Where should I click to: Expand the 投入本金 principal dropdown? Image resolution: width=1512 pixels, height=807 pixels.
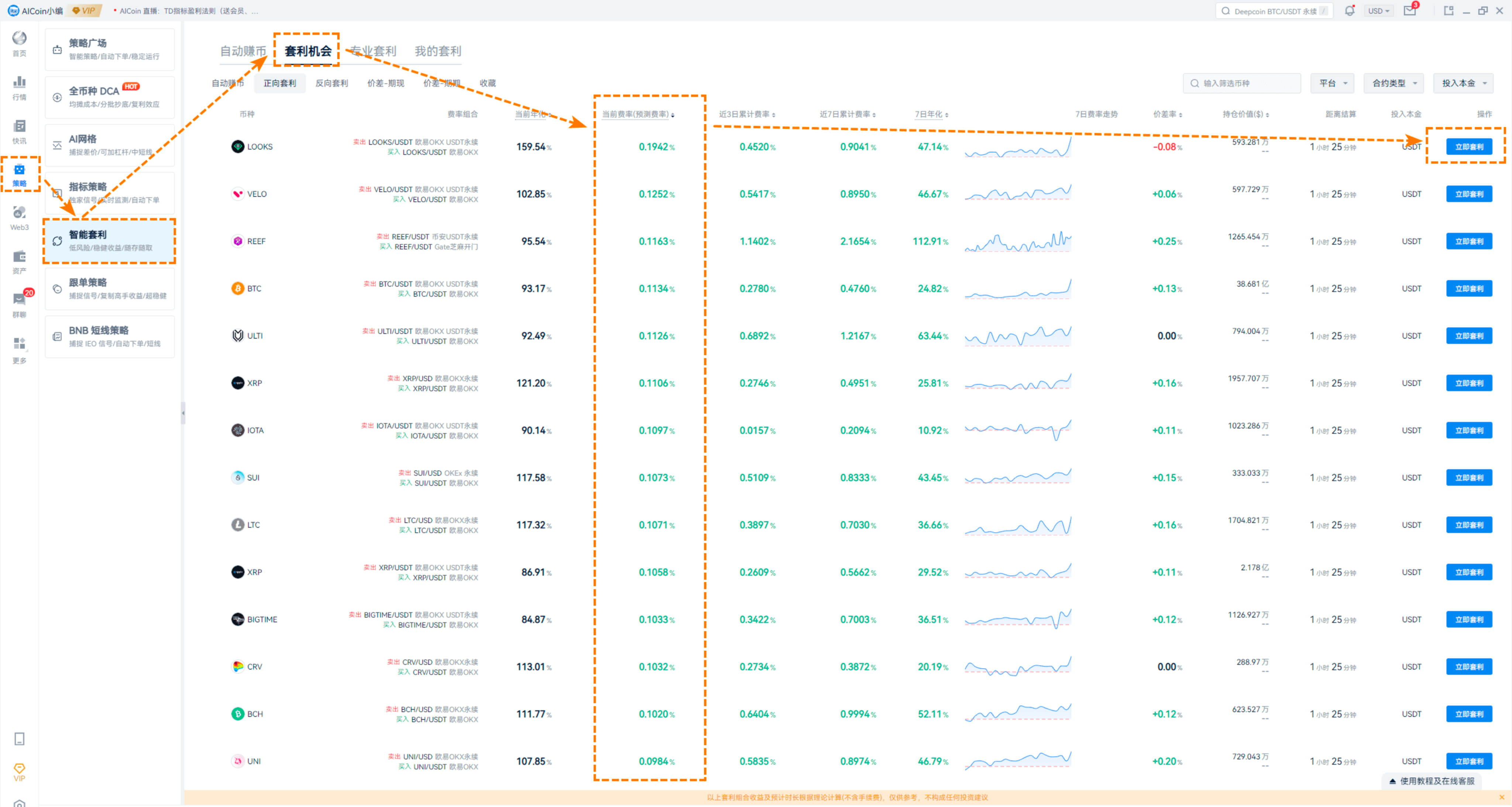1463,83
